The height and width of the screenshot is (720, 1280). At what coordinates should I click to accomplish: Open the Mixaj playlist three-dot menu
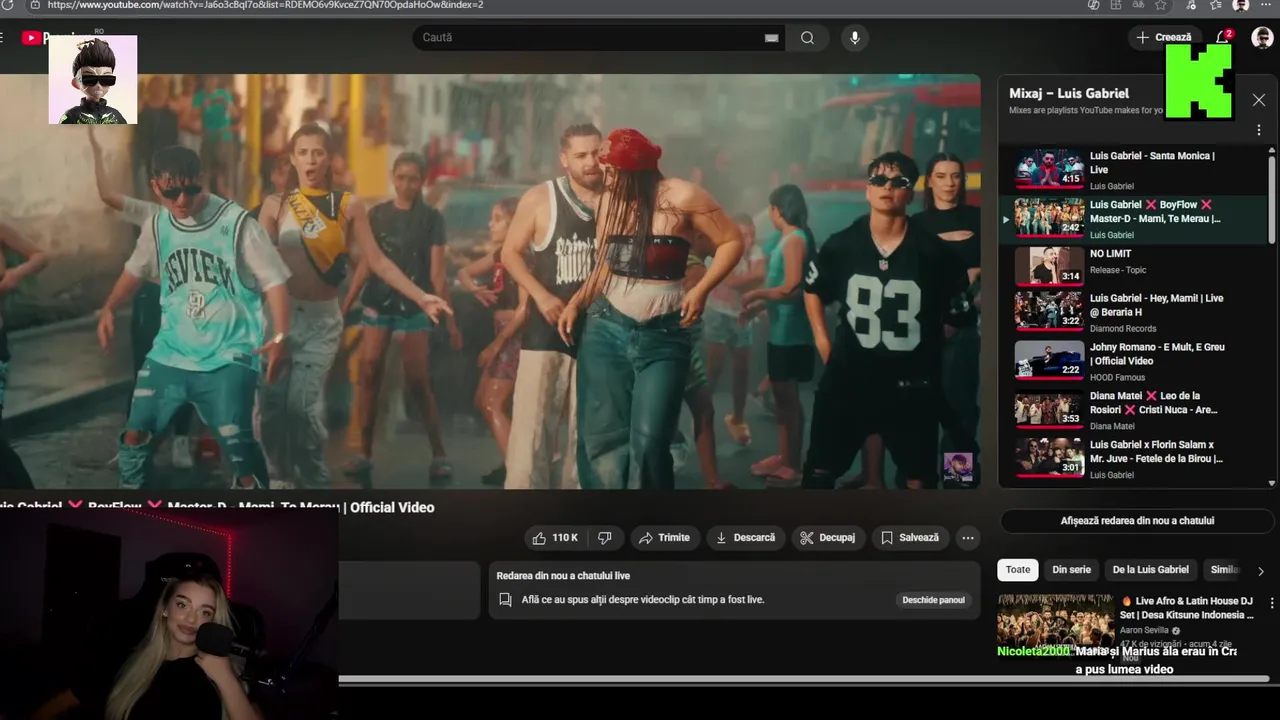(x=1259, y=130)
